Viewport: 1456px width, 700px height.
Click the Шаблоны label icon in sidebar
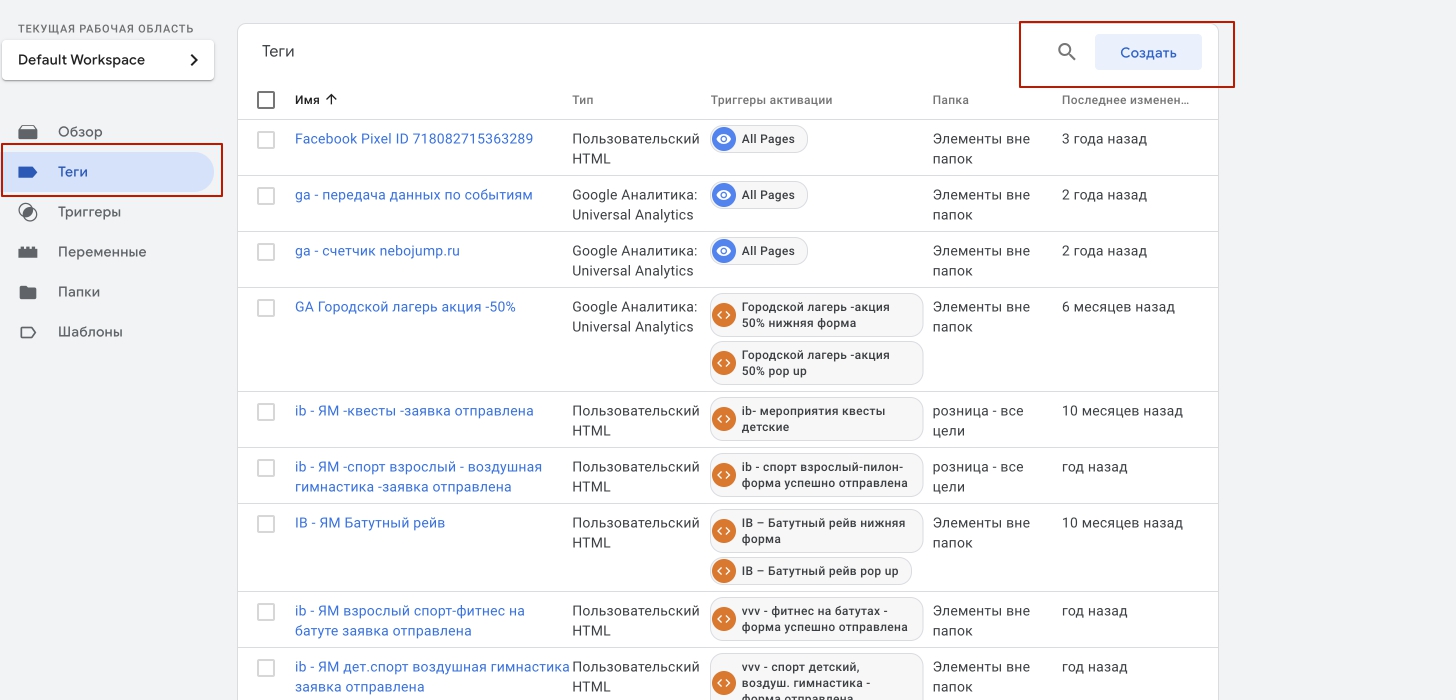tap(28, 332)
